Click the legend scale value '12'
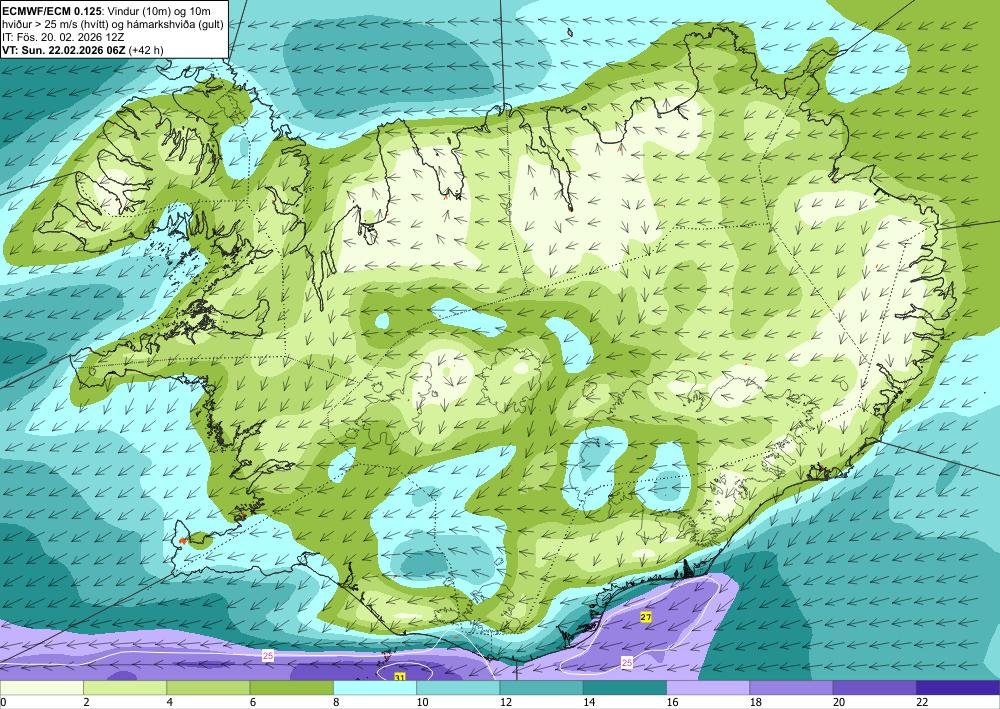Screen dimensions: 1000x709 click(505, 702)
